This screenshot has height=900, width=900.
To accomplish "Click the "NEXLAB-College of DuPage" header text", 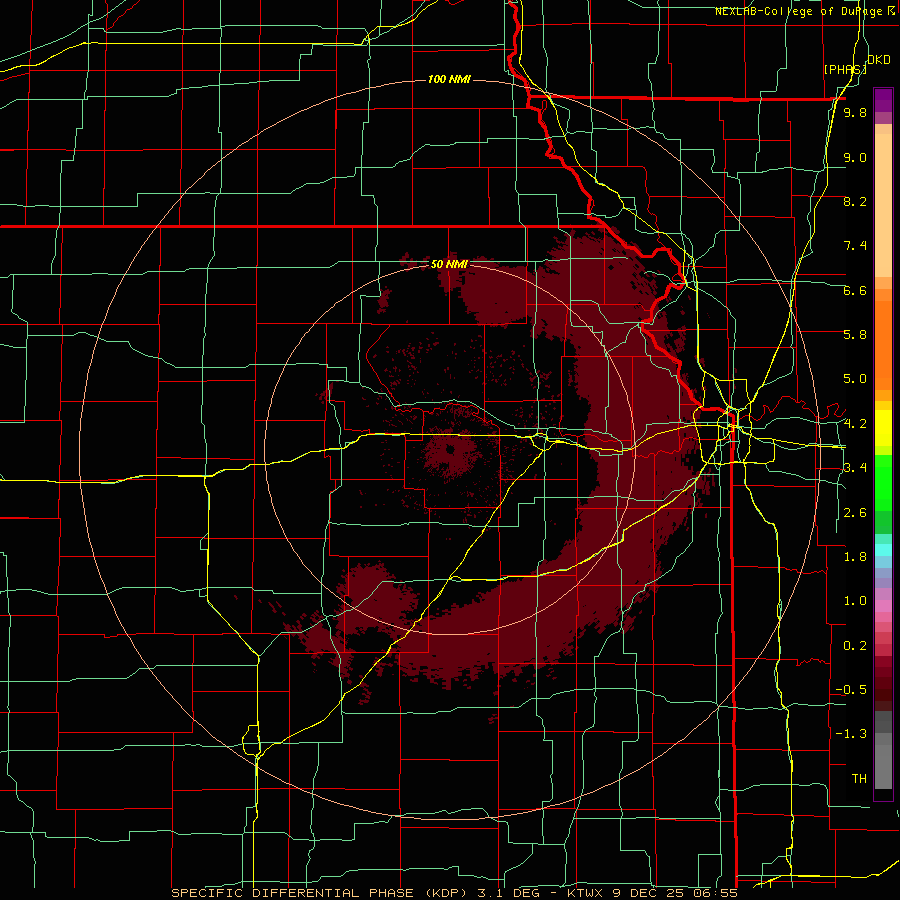I will [x=798, y=11].
